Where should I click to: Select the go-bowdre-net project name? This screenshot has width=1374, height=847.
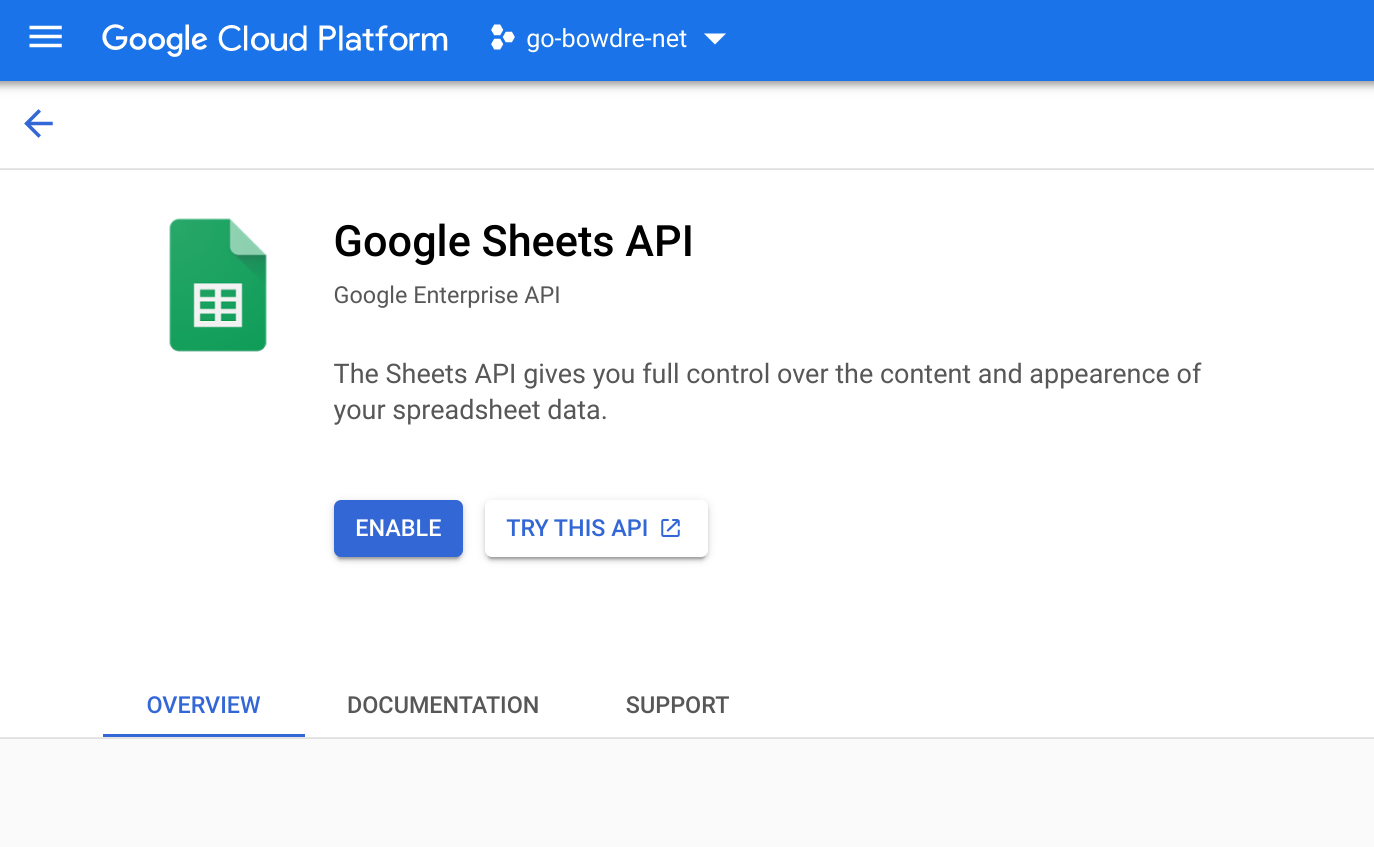point(607,39)
